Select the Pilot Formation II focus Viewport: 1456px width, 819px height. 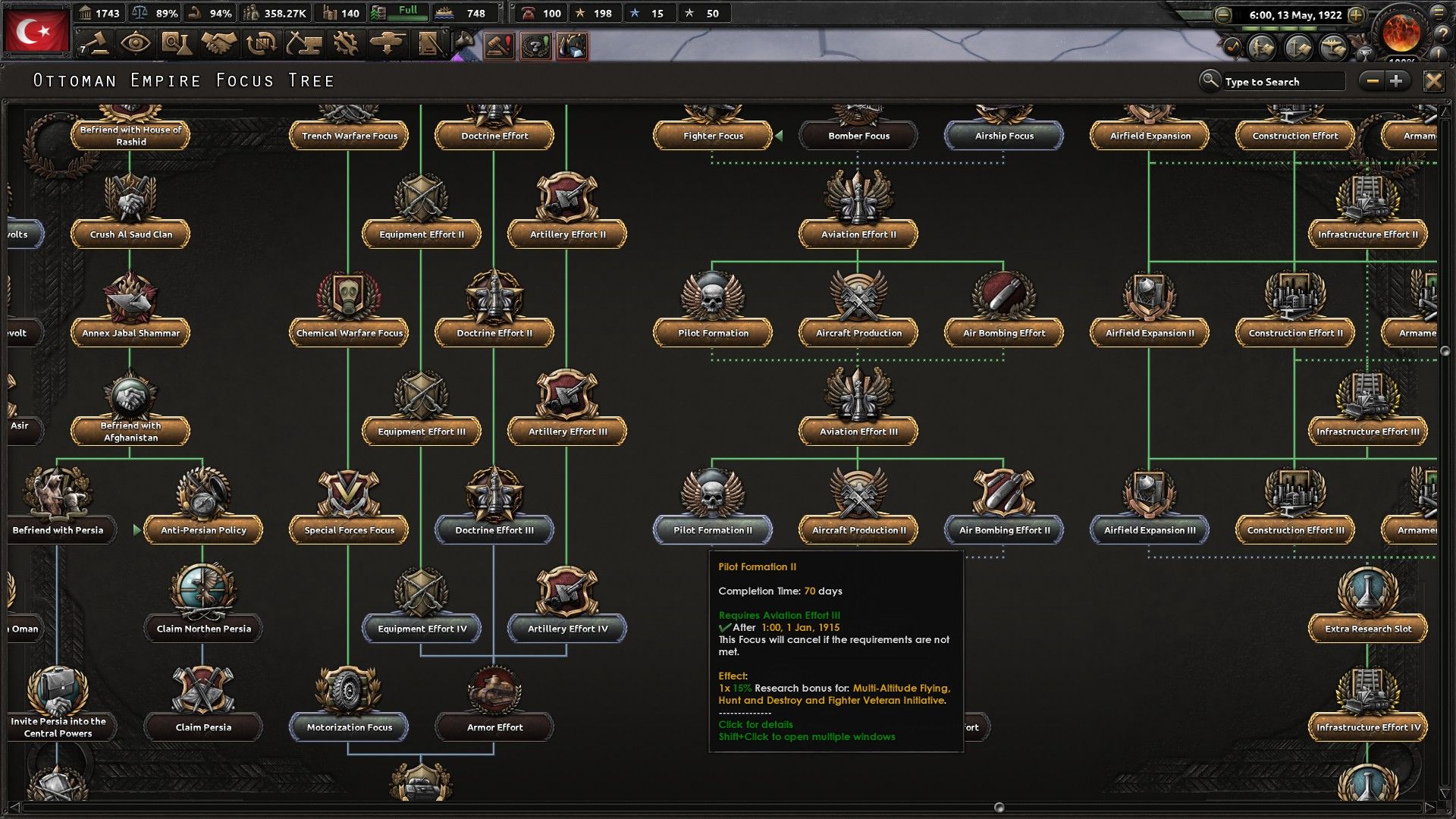712,529
